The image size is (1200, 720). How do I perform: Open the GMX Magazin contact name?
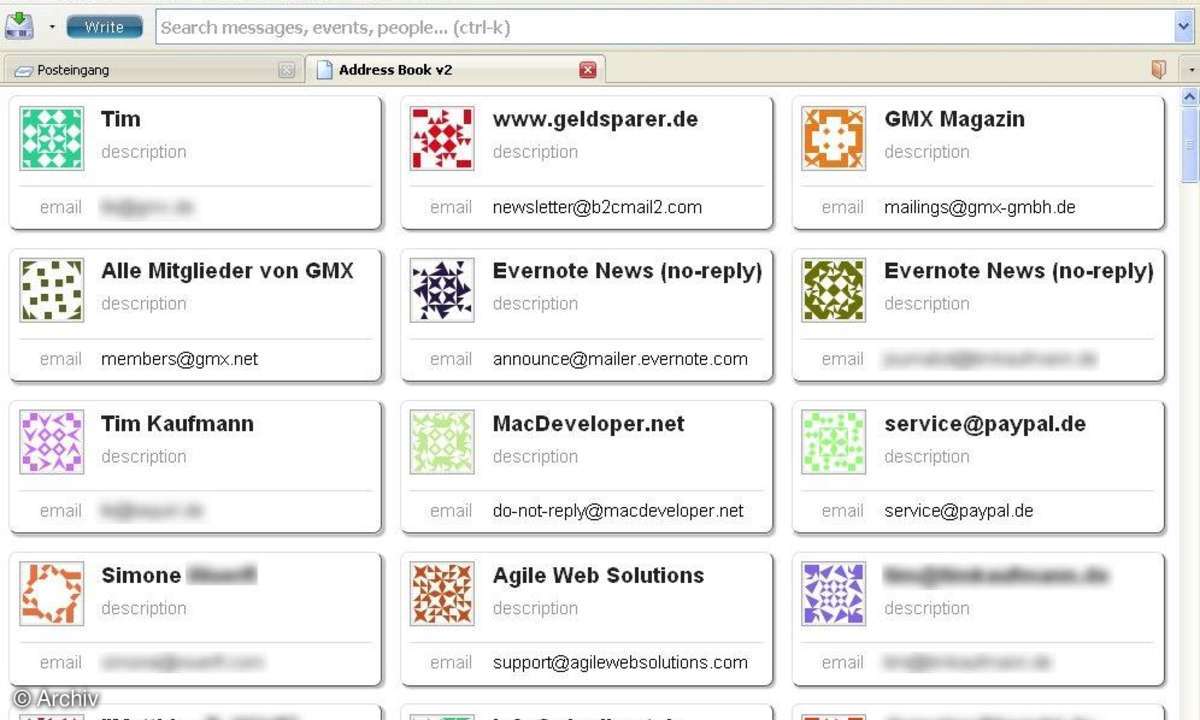point(954,119)
